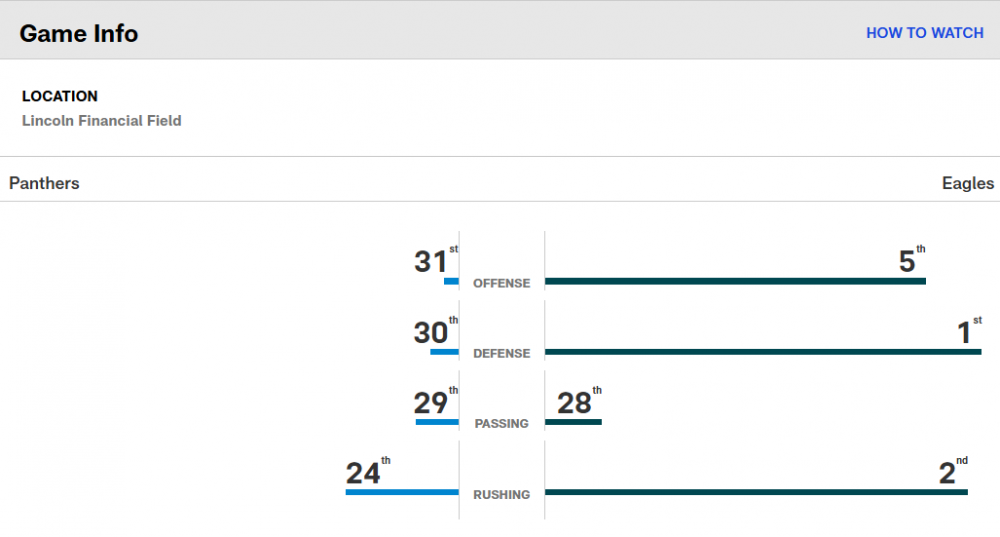This screenshot has height=537, width=1000.
Task: Click the Eagles 28th passing rank
Action: [575, 402]
